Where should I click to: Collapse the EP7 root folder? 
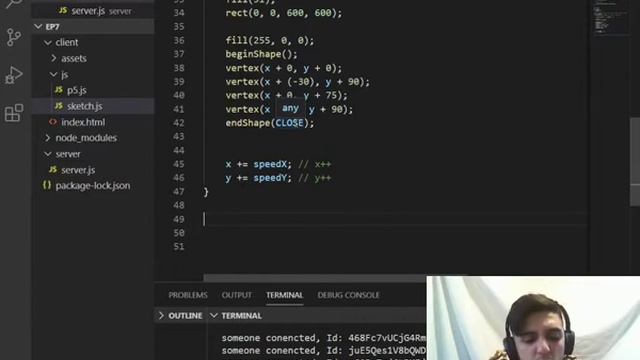click(x=38, y=27)
